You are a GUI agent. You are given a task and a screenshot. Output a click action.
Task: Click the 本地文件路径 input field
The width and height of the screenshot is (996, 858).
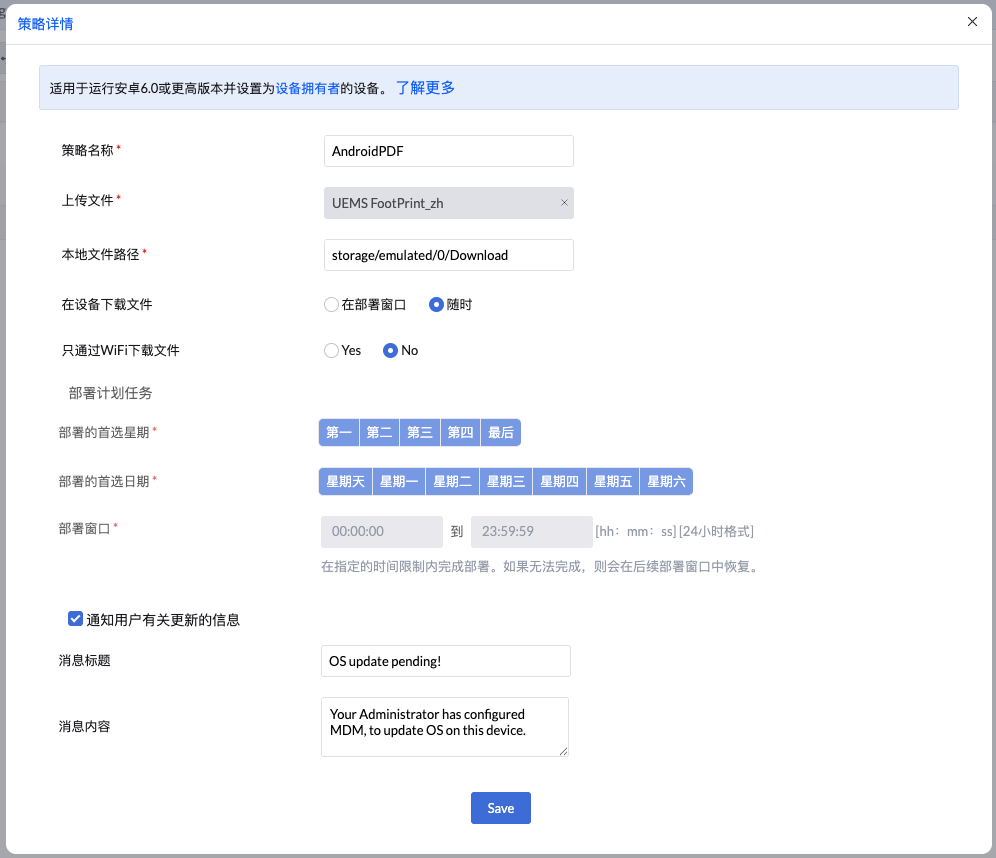(449, 255)
